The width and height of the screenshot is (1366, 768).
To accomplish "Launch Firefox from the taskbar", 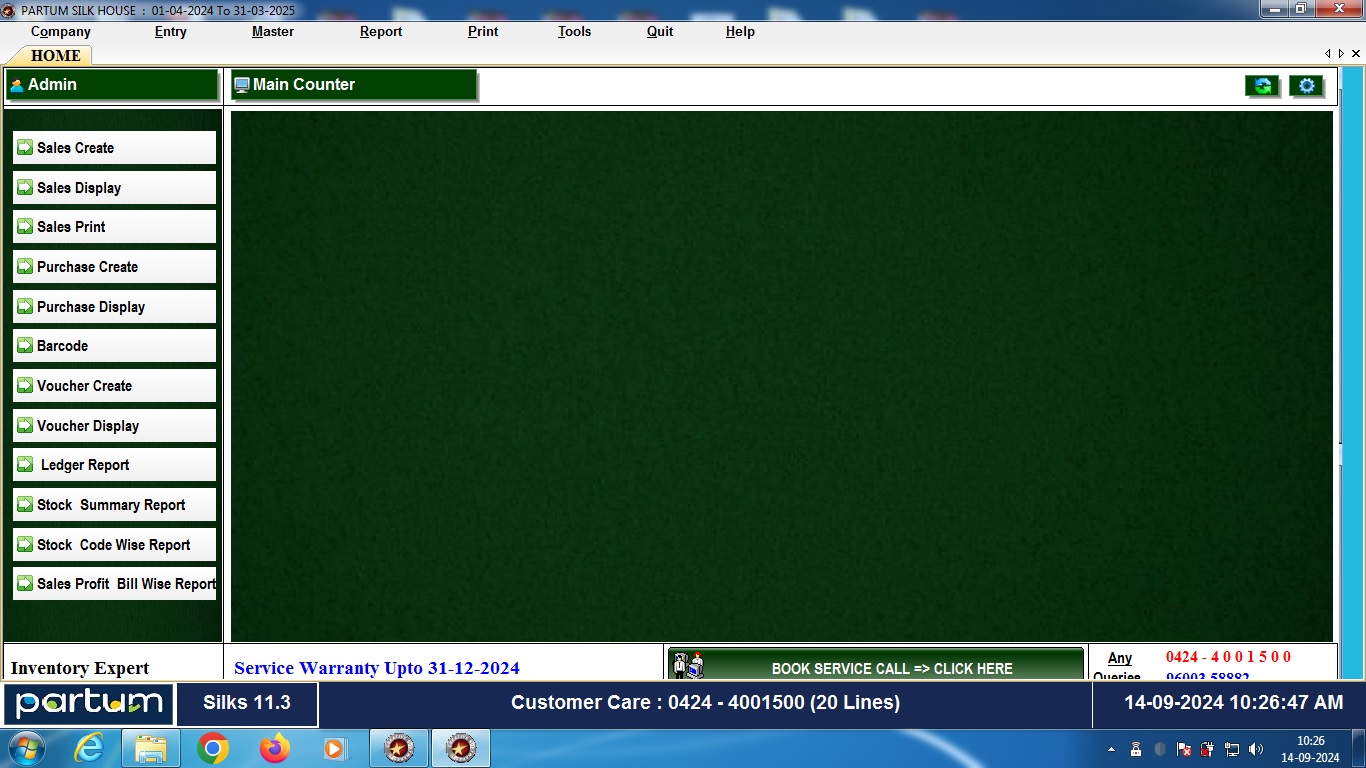I will 273,748.
